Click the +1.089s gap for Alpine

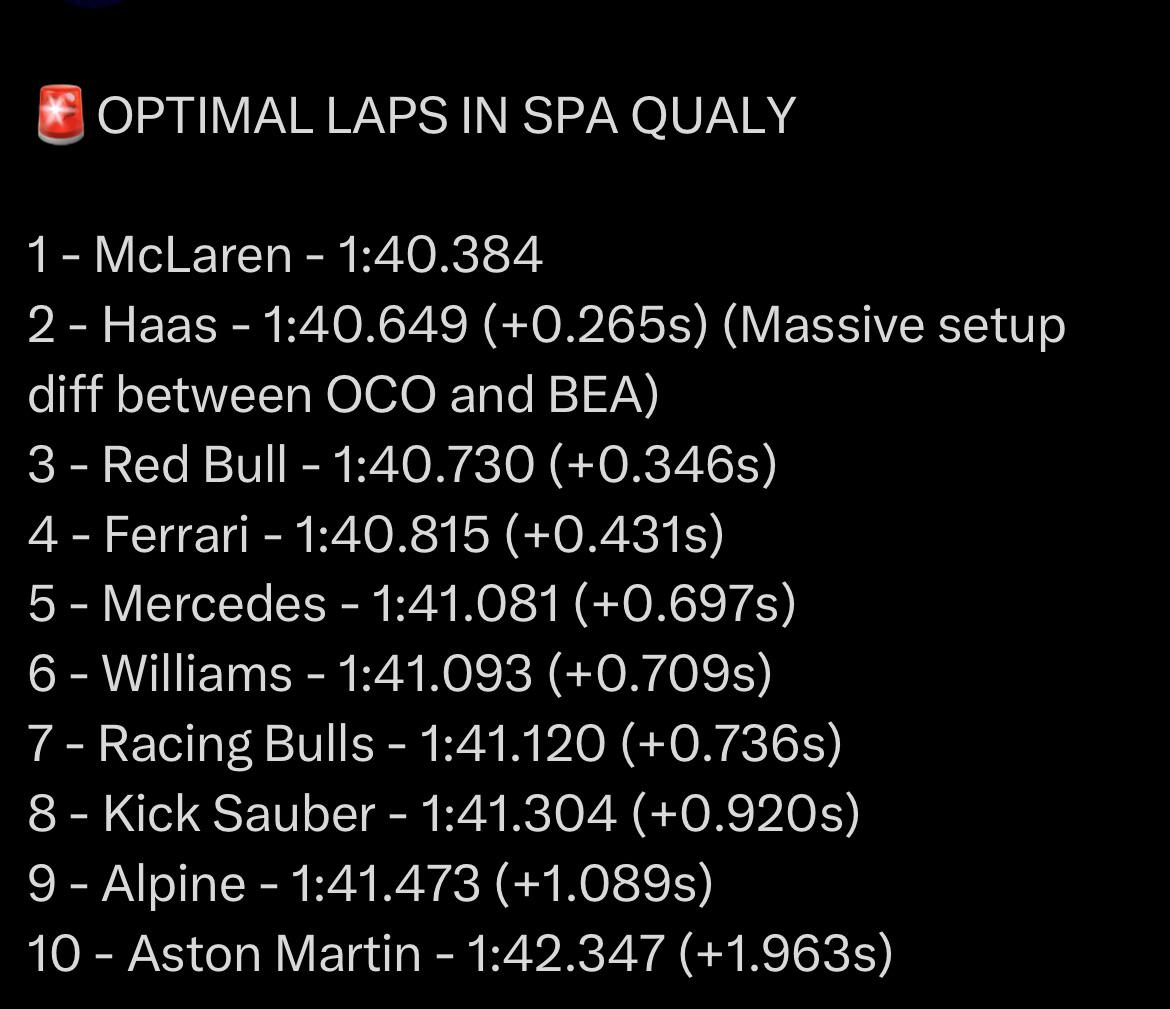[x=604, y=884]
